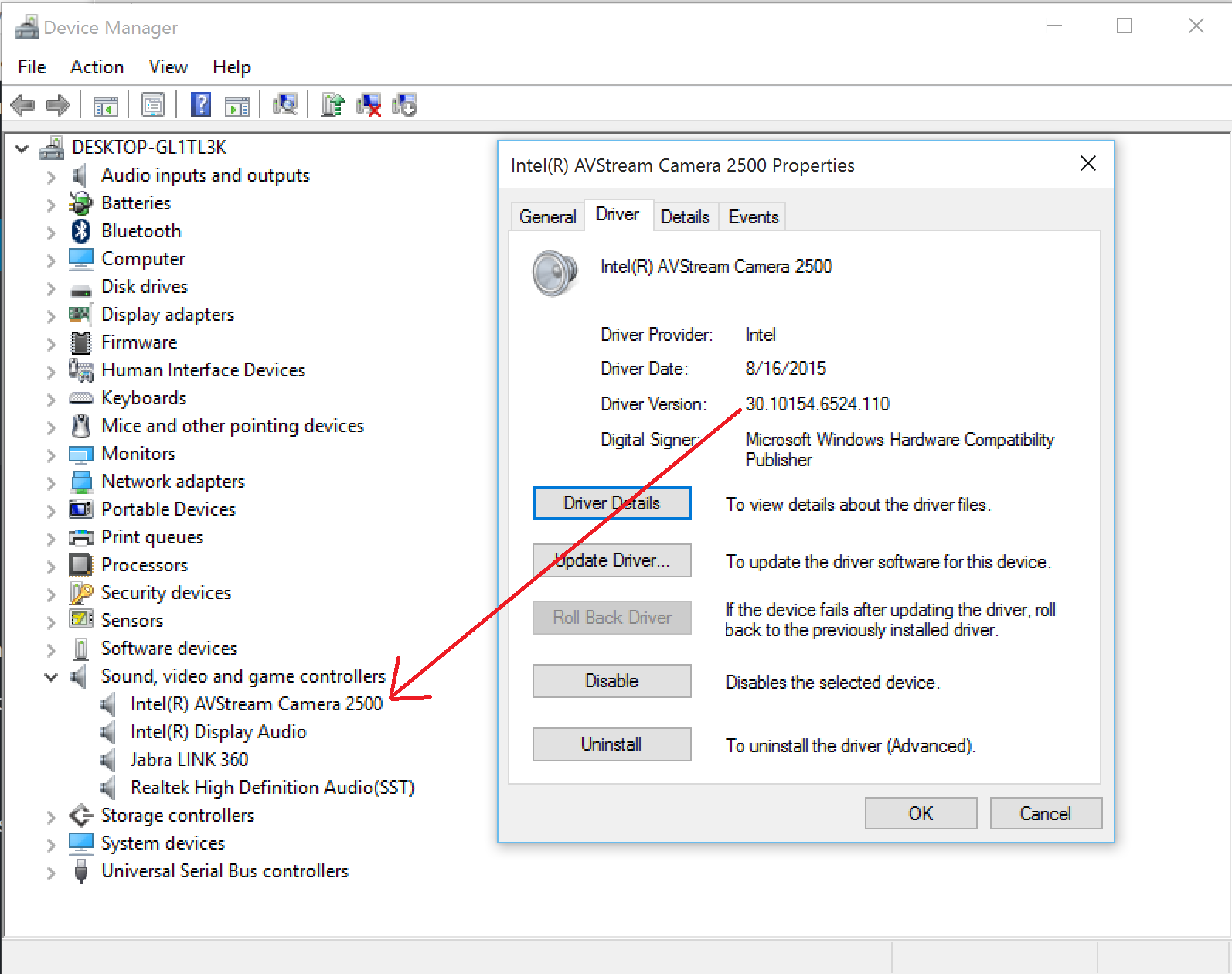Click the Firmware chip icon
Viewport: 1232px width, 974px height.
[x=81, y=342]
